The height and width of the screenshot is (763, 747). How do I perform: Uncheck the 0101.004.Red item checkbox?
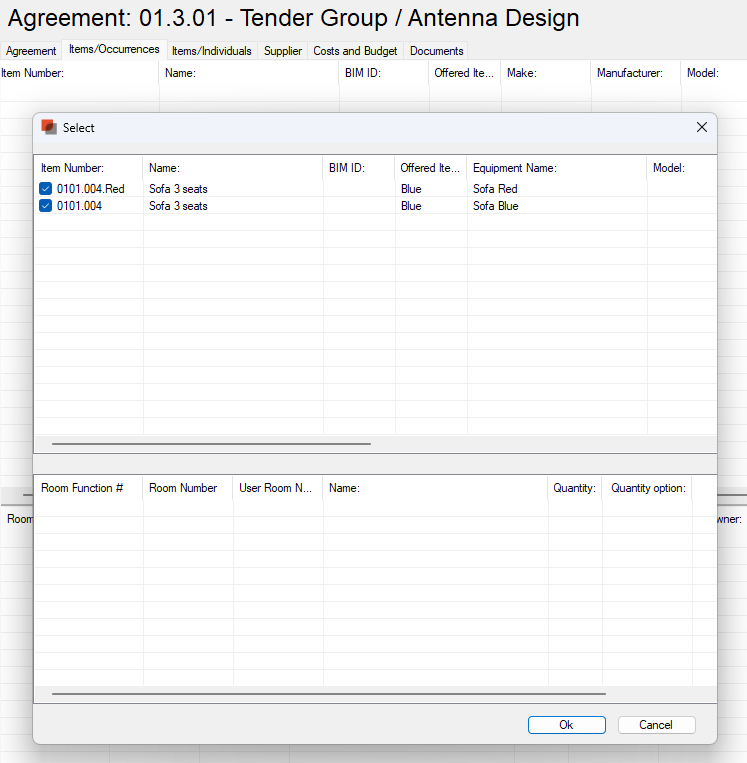click(x=46, y=189)
